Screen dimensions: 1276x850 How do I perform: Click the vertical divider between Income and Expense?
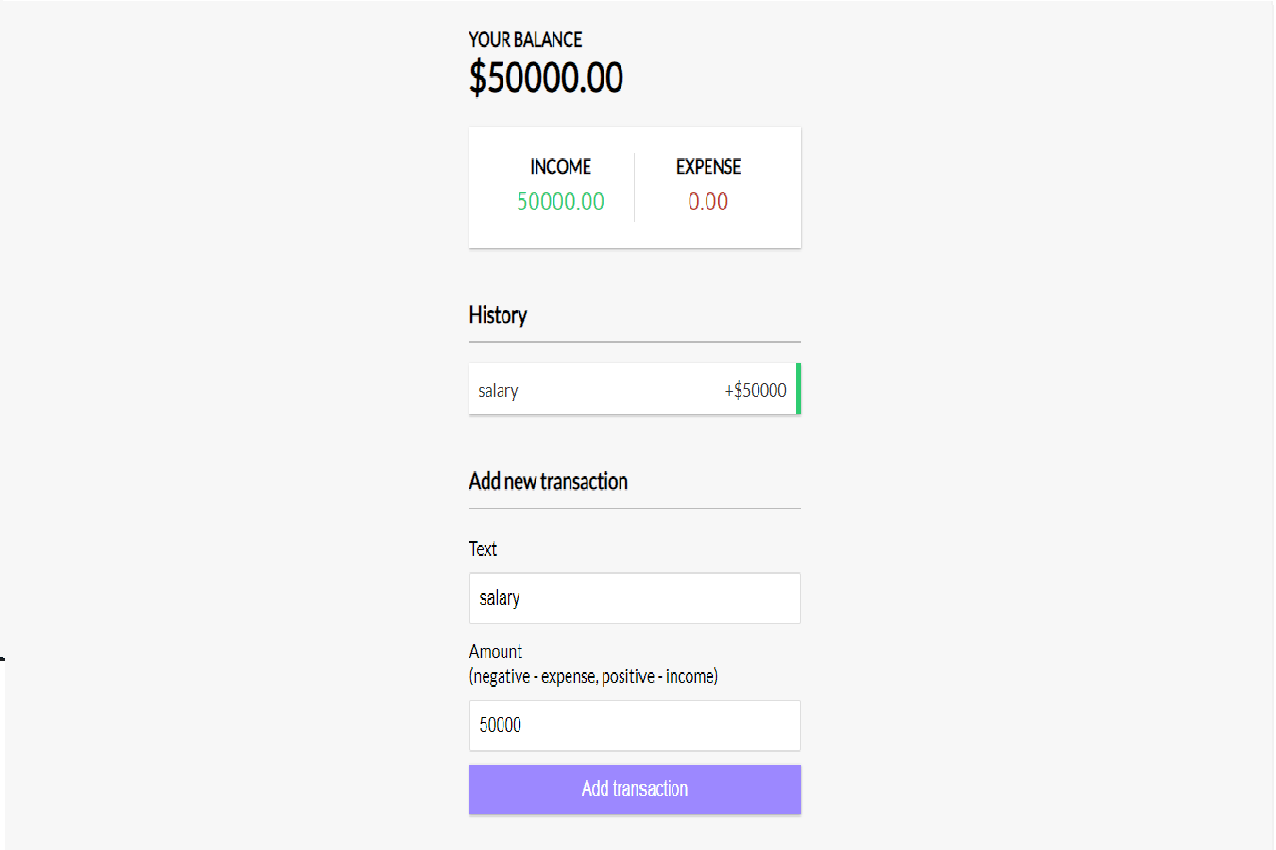click(x=634, y=187)
